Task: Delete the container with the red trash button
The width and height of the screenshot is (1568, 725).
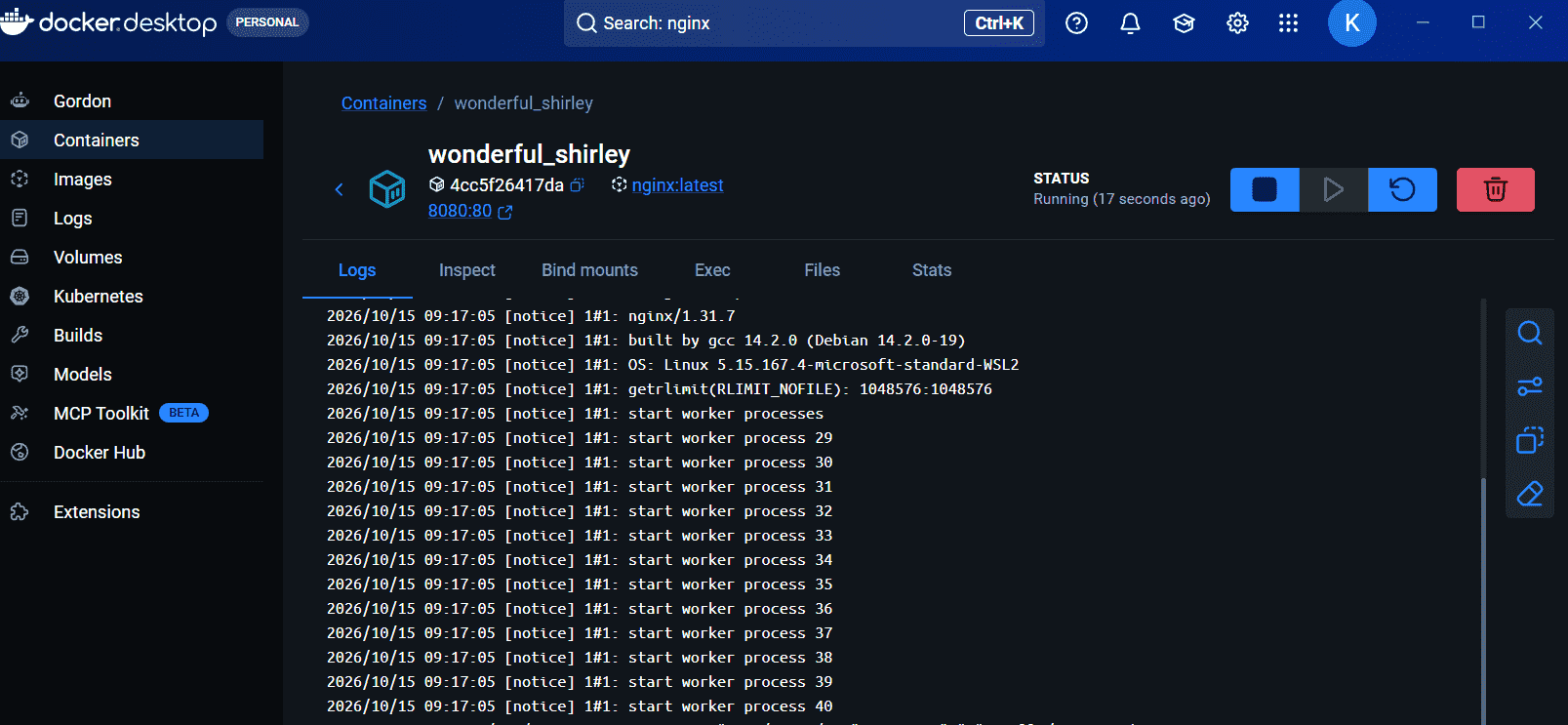Action: pos(1496,189)
